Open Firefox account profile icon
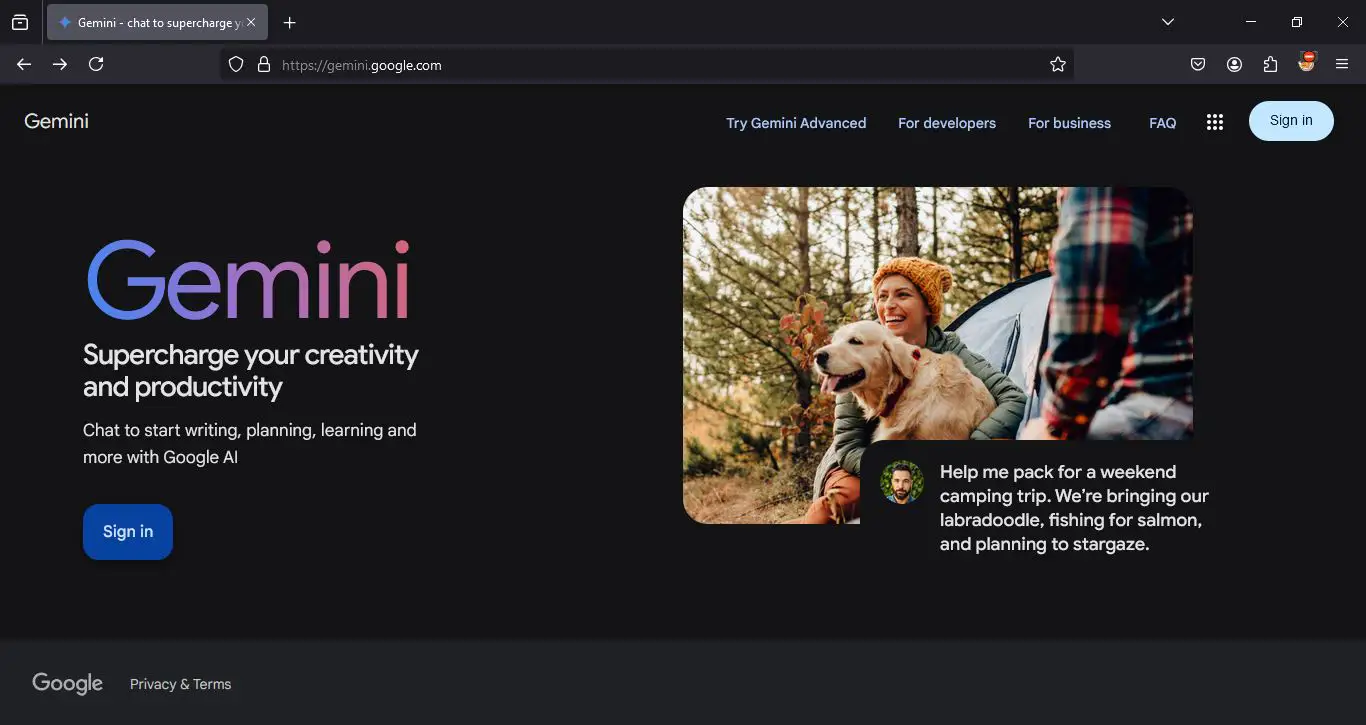The width and height of the screenshot is (1366, 725). coord(1234,64)
